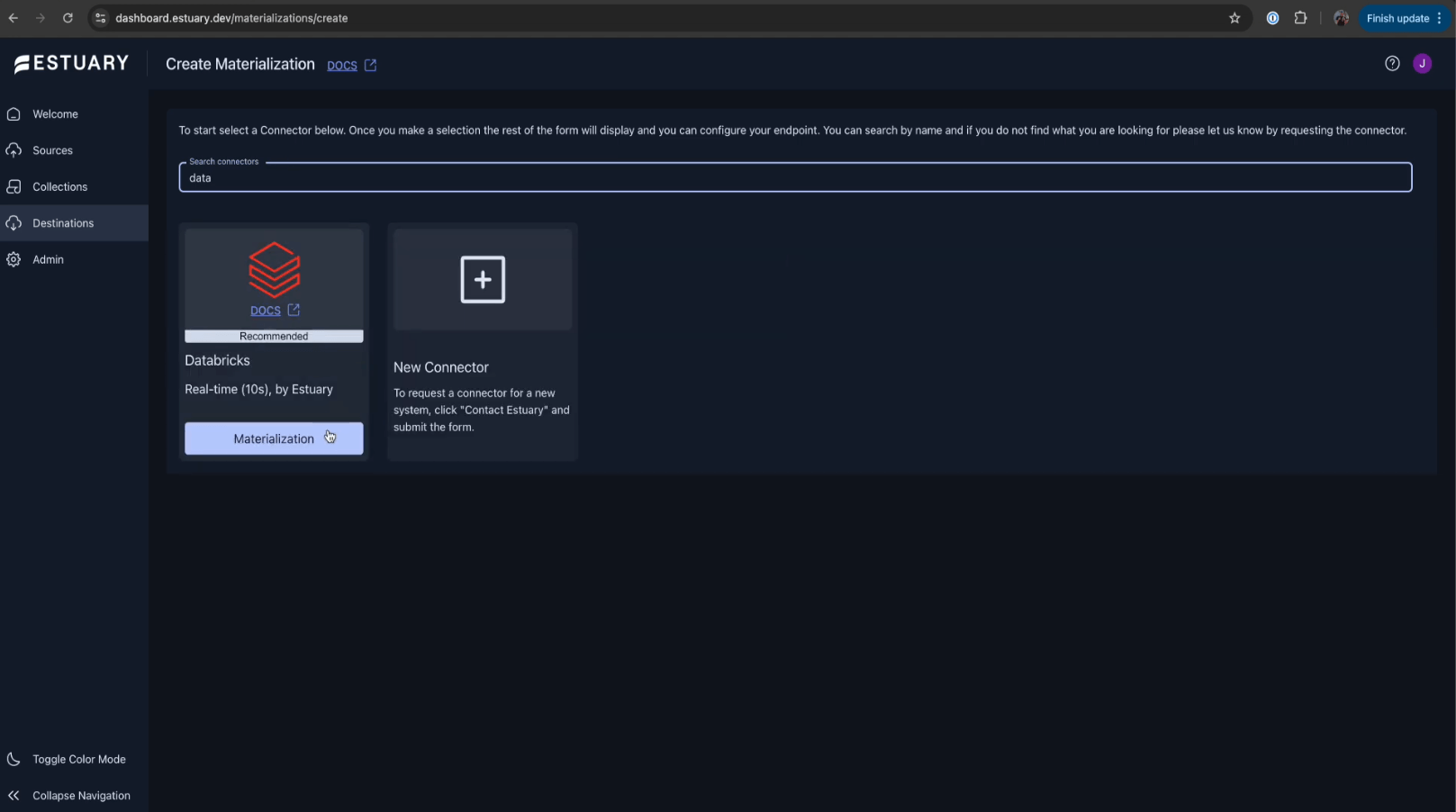Open browser three-dot menu
Viewport: 1456px width, 812px height.
[1440, 18]
